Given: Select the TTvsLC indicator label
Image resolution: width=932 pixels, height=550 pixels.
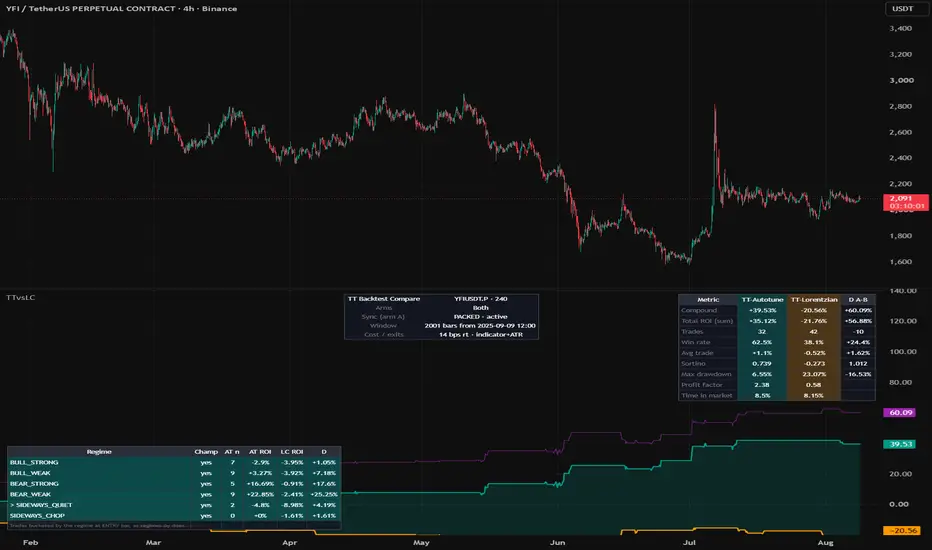Looking at the screenshot, I should click(x=20, y=297).
